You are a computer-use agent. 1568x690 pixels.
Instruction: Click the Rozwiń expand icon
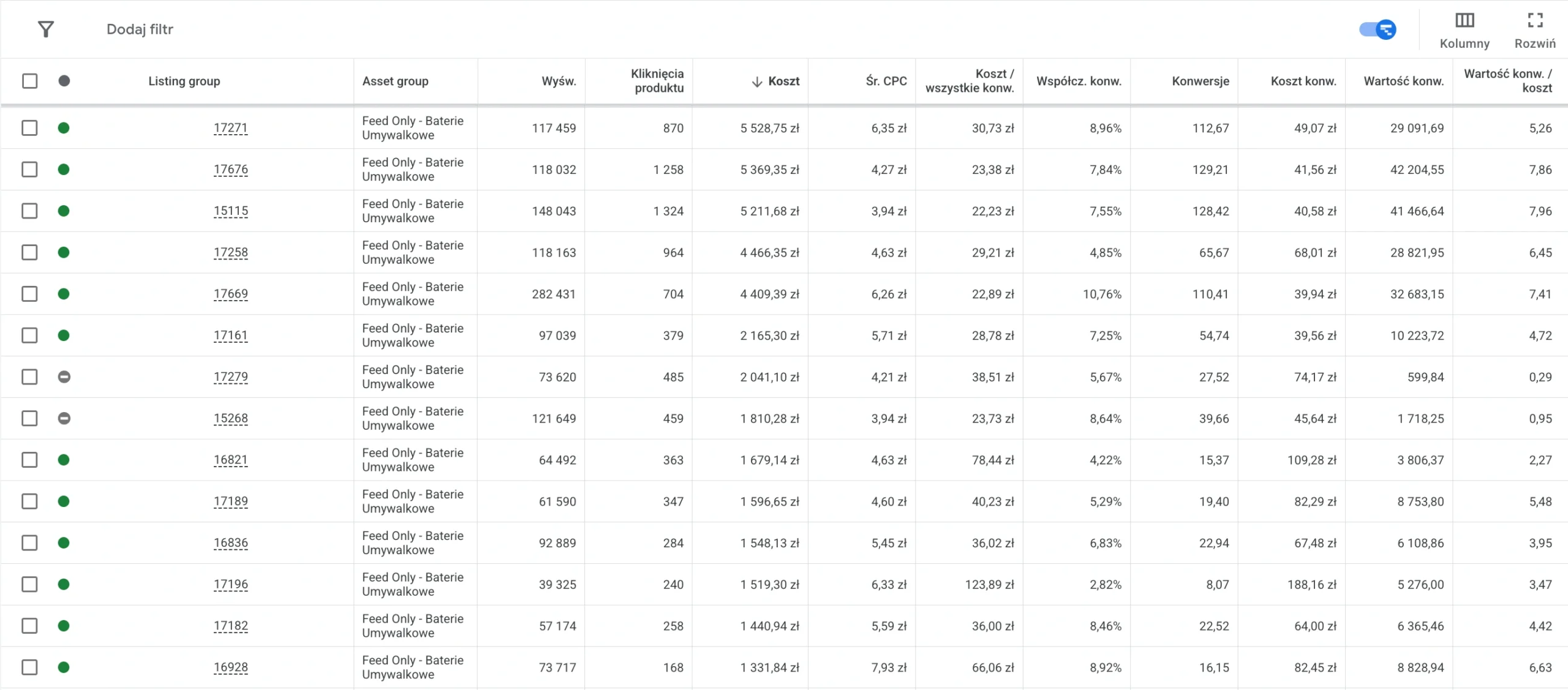(1535, 20)
